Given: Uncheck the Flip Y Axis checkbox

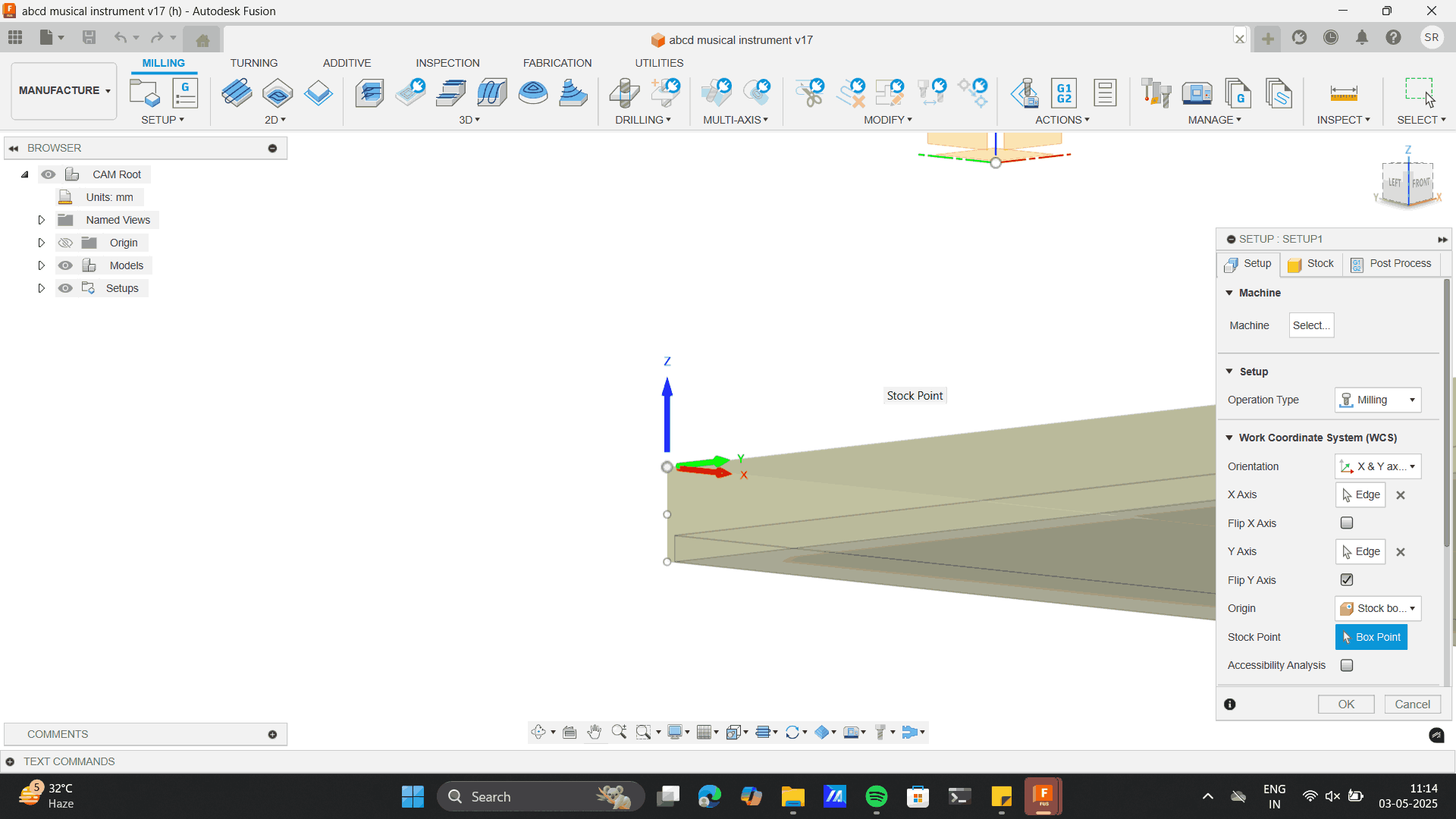Looking at the screenshot, I should pyautogui.click(x=1347, y=580).
